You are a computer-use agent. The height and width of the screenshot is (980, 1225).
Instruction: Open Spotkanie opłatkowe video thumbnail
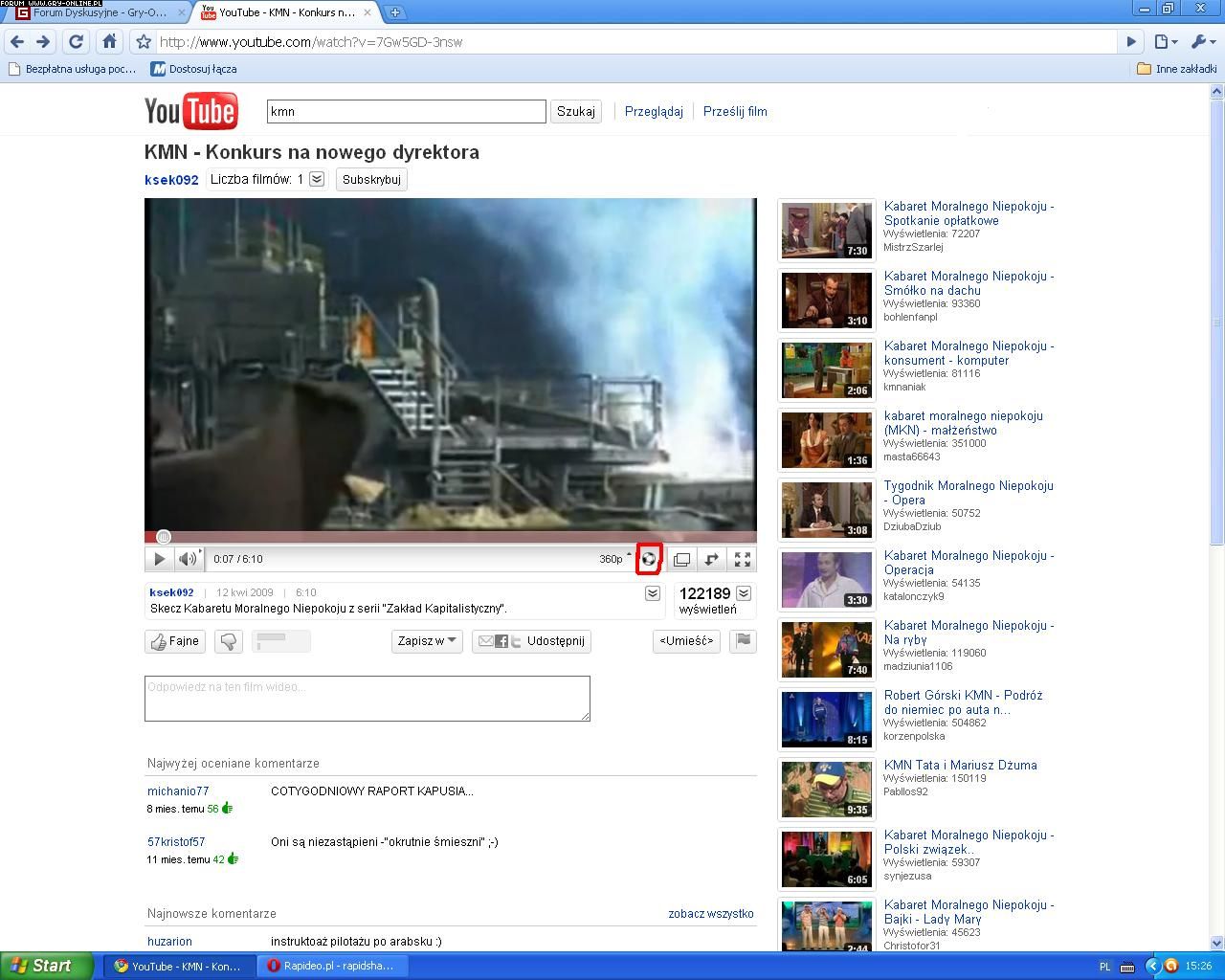tap(827, 231)
